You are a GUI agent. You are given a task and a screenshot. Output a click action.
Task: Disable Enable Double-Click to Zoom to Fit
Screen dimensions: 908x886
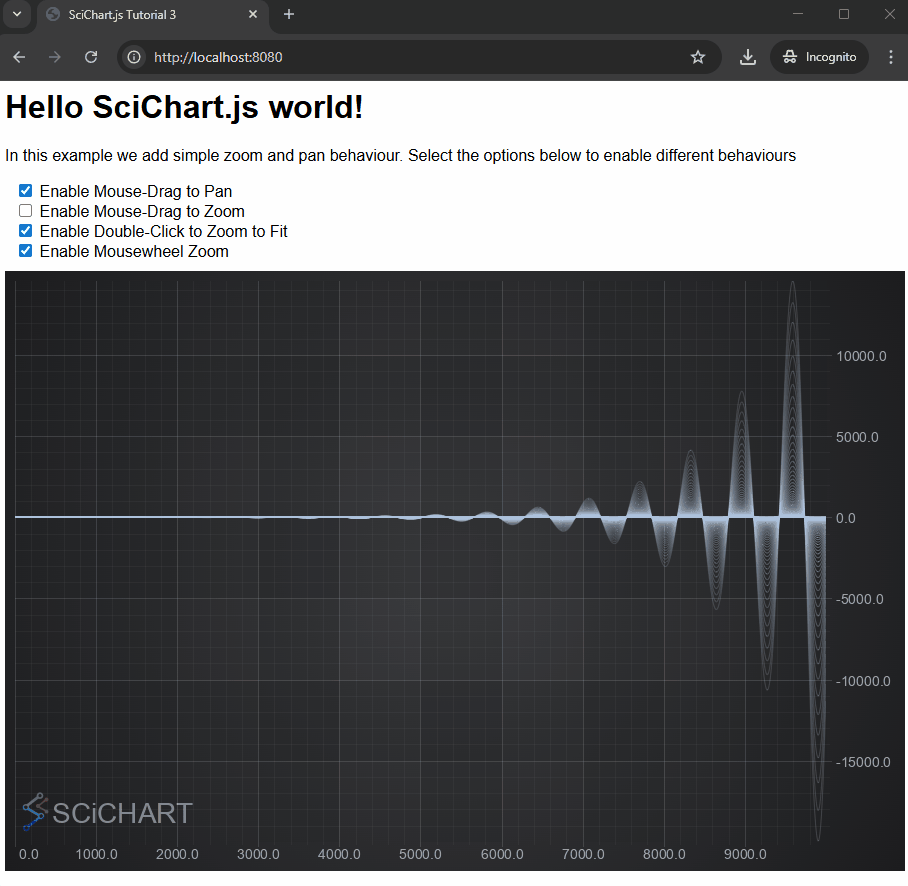(24, 230)
